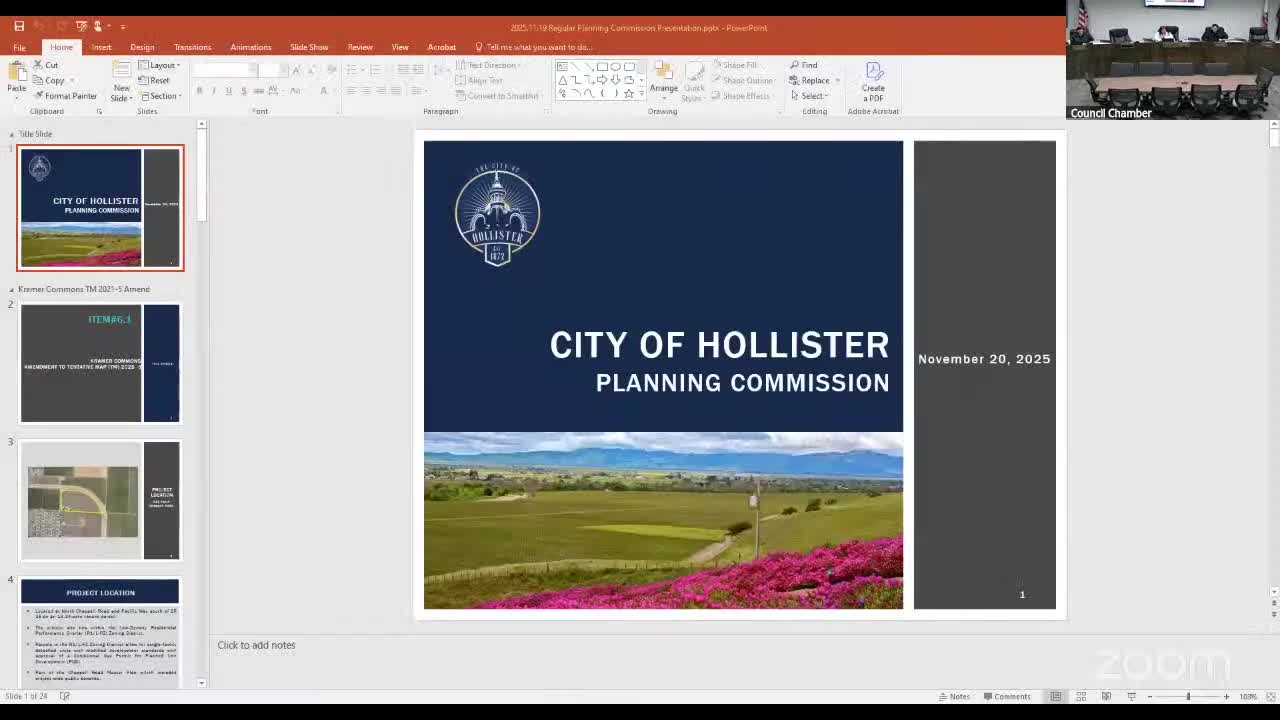Screen dimensions: 1280x720
Task: Click the zoom in plus icon
Action: click(x=1226, y=696)
